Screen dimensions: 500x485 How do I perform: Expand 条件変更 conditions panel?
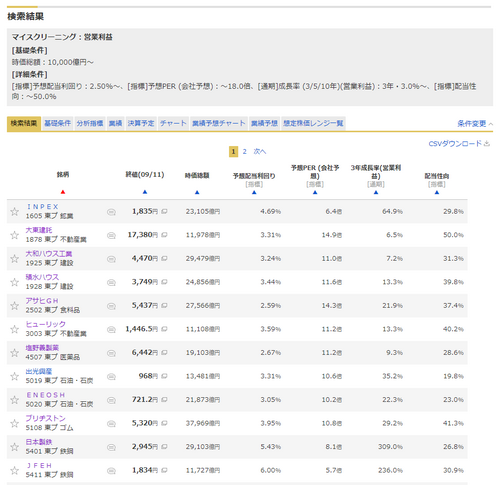[x=475, y=124]
